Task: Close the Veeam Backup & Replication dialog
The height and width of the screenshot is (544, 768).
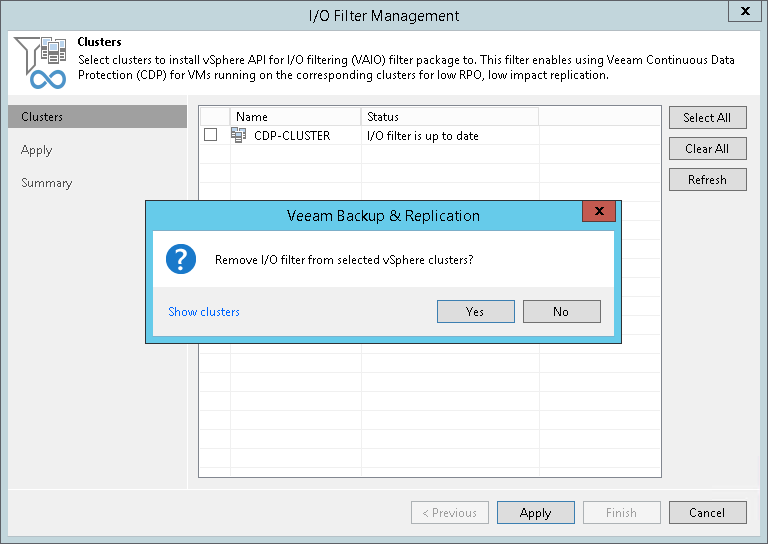Action: 599,211
